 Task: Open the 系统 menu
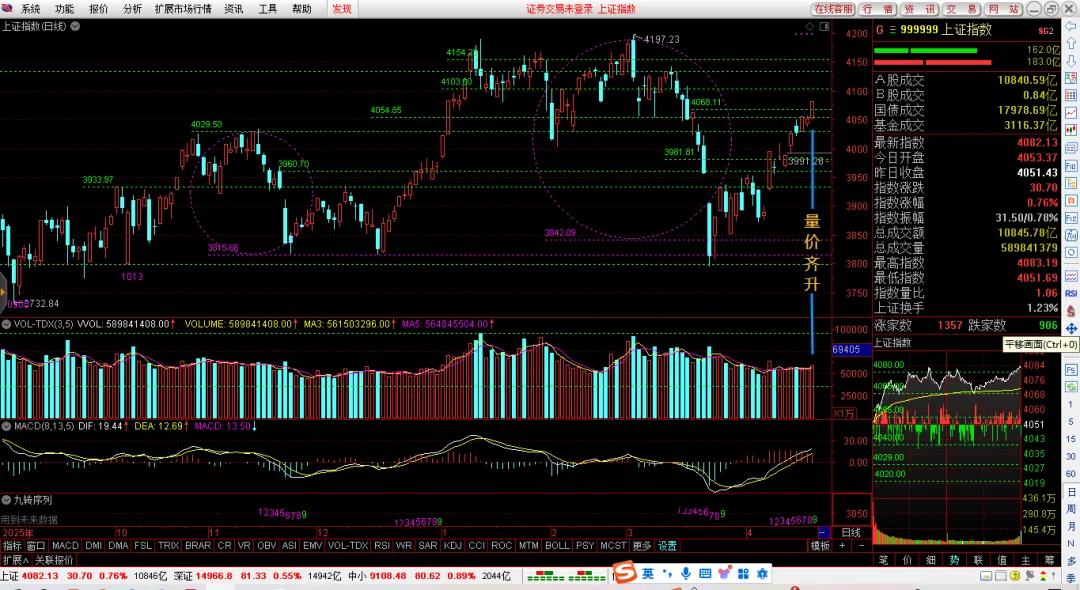(x=30, y=9)
